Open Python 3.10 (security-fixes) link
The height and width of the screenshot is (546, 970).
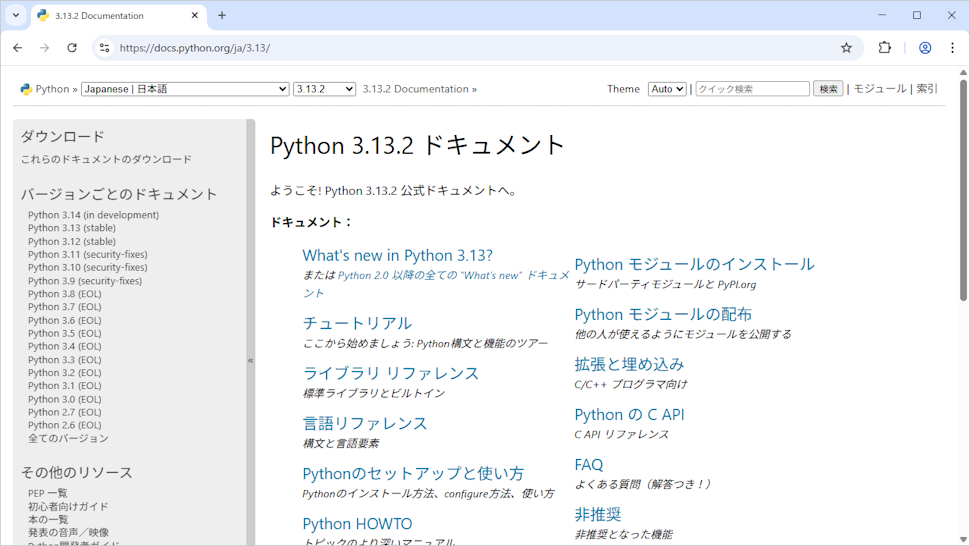tap(88, 267)
